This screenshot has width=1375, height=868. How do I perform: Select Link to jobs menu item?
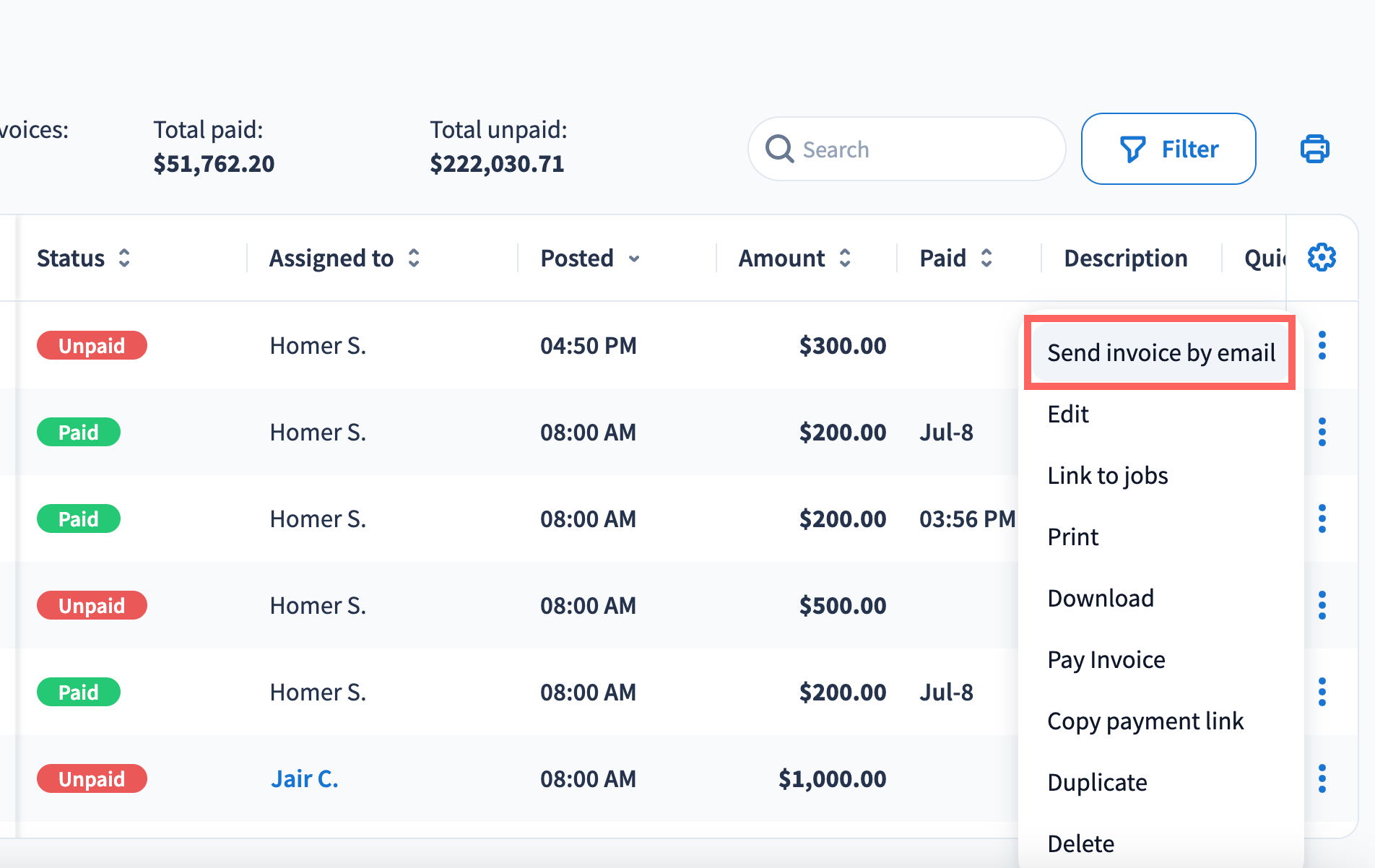click(1107, 476)
